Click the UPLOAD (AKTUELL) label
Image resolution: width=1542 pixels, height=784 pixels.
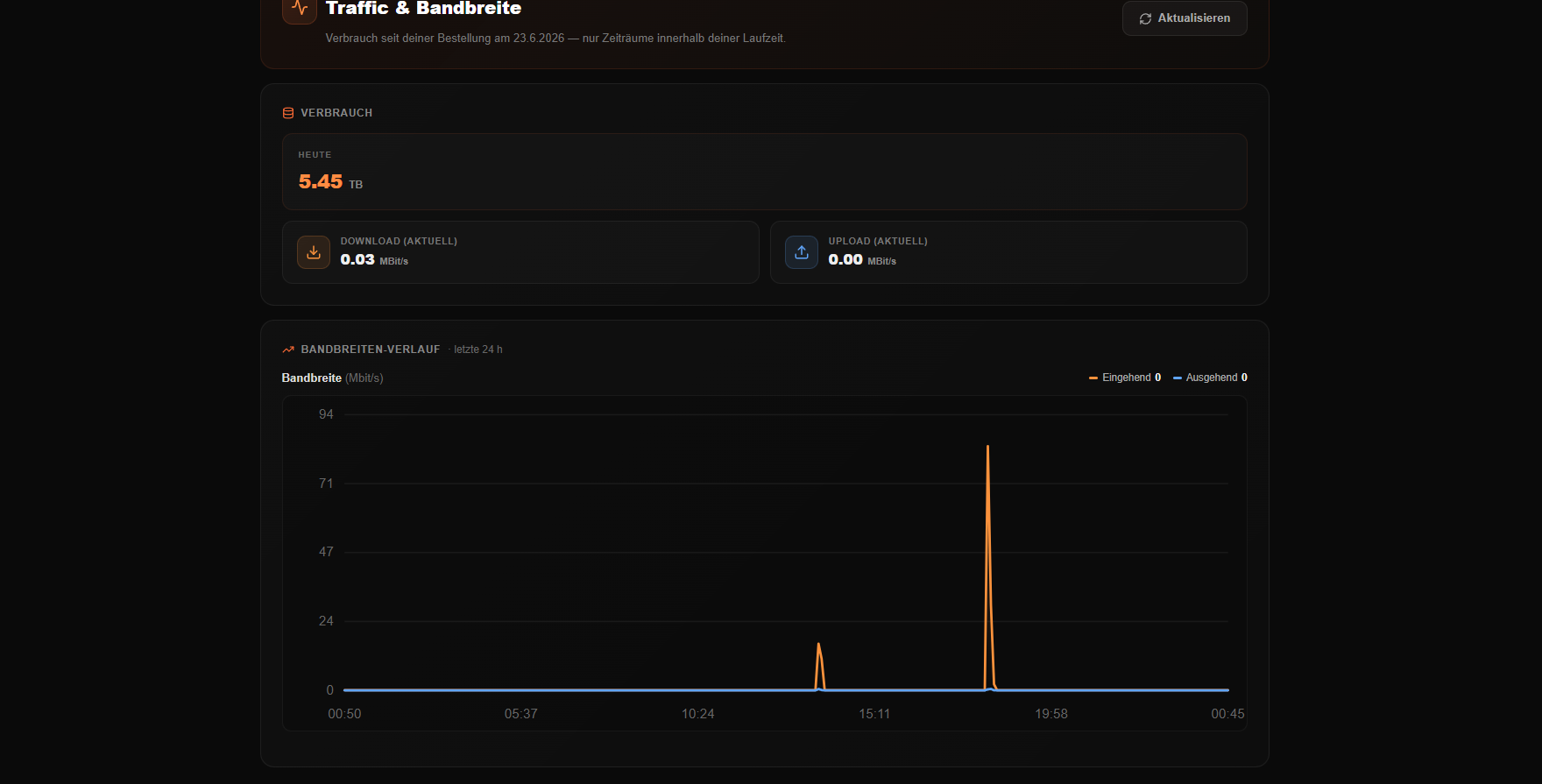pos(878,241)
